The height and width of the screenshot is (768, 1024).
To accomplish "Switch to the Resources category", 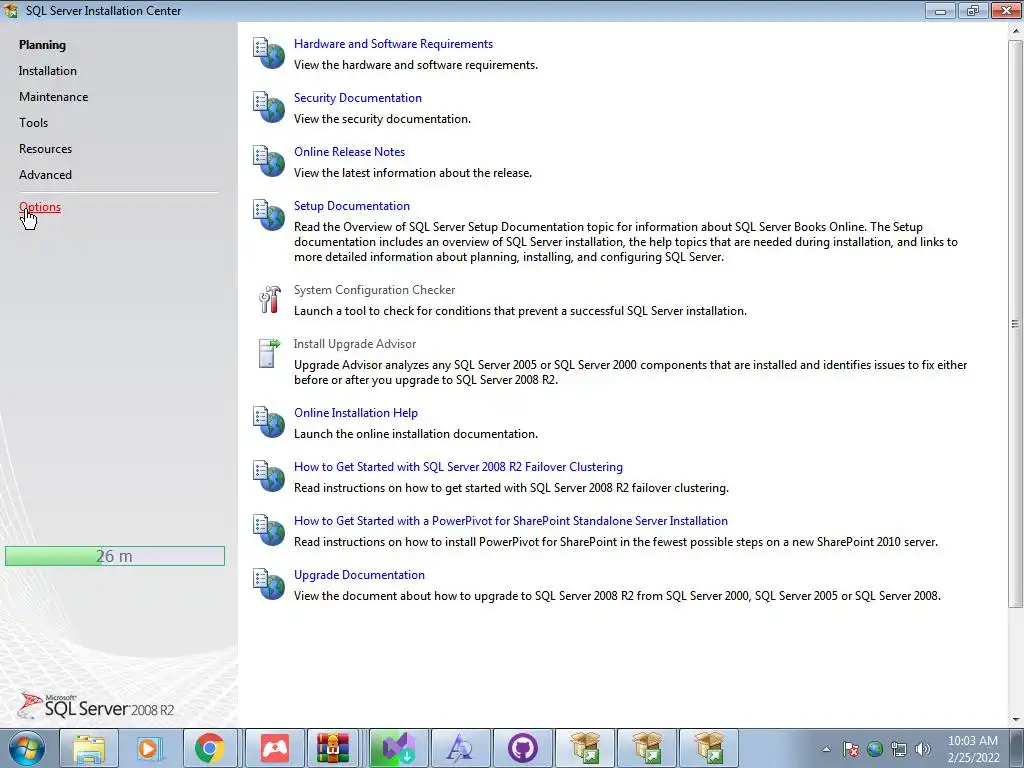I will (45, 149).
